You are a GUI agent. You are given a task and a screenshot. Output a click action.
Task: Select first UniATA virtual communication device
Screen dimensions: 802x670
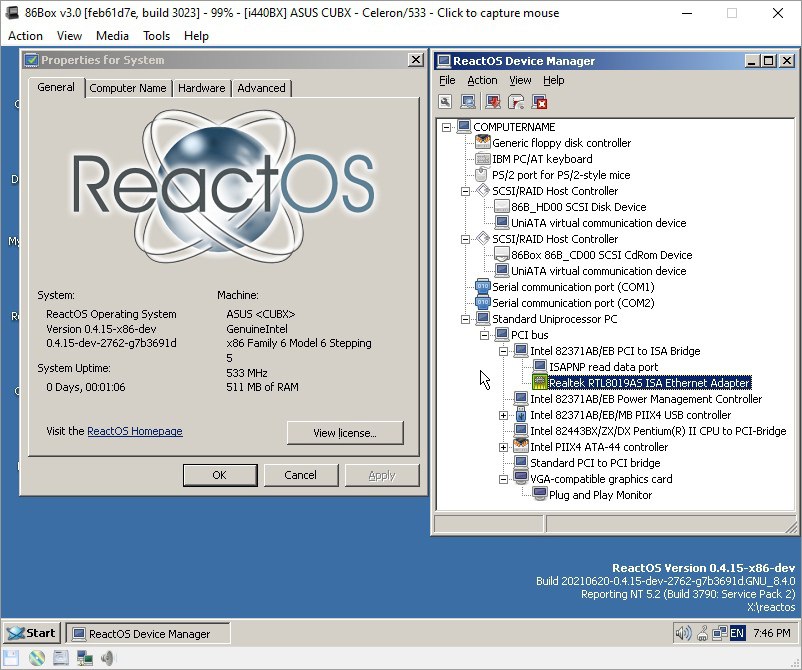point(598,222)
